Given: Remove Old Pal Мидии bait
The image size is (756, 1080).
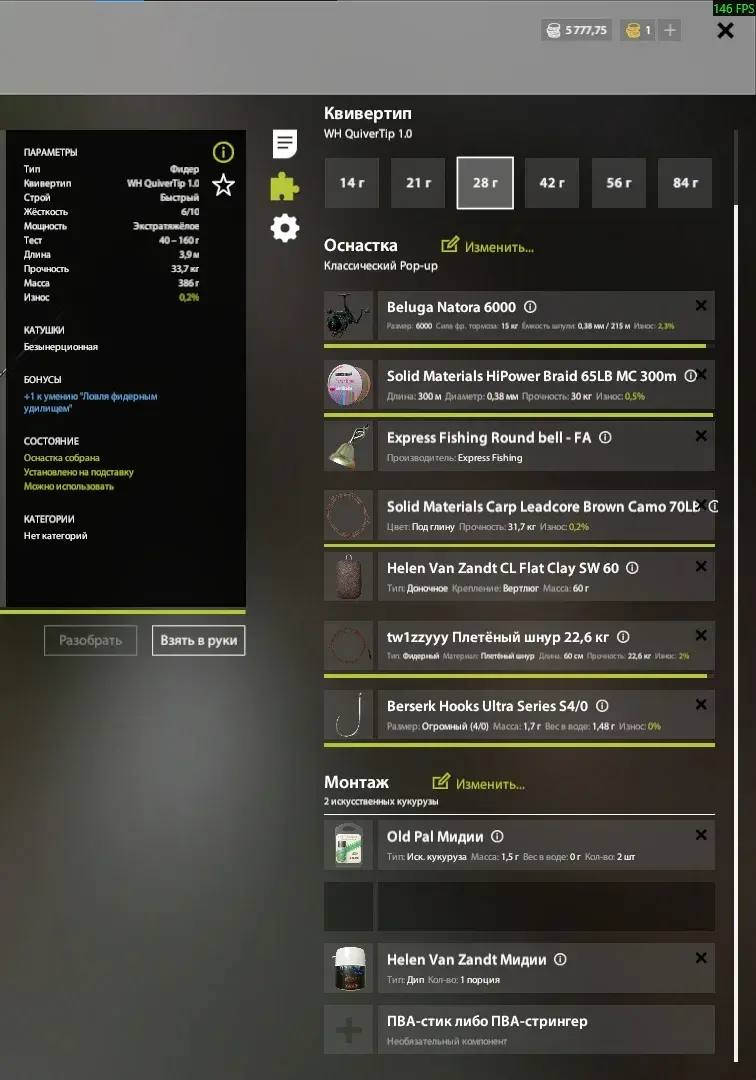Looking at the screenshot, I should (x=701, y=835).
